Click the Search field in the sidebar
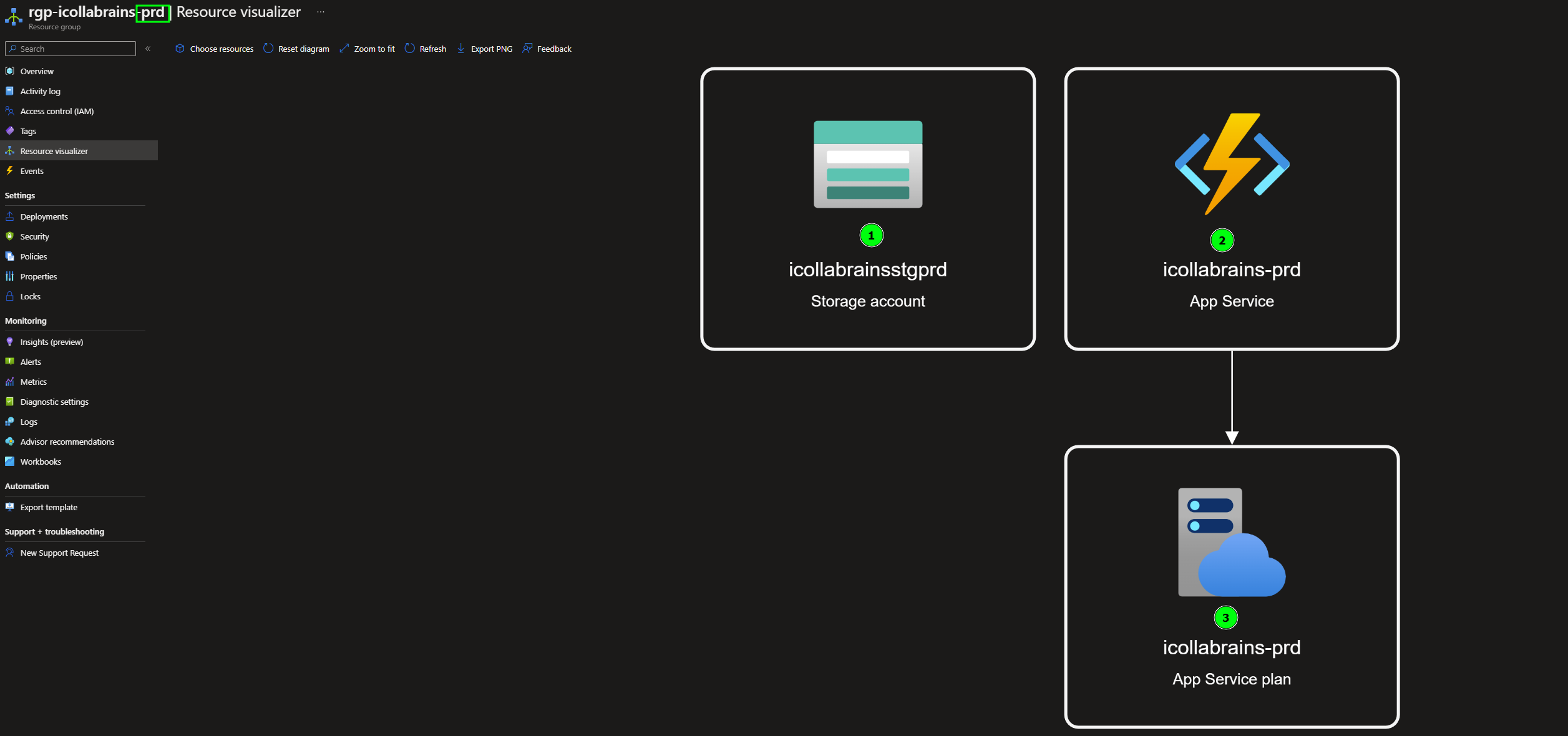This screenshot has height=736, width=1568. point(71,49)
